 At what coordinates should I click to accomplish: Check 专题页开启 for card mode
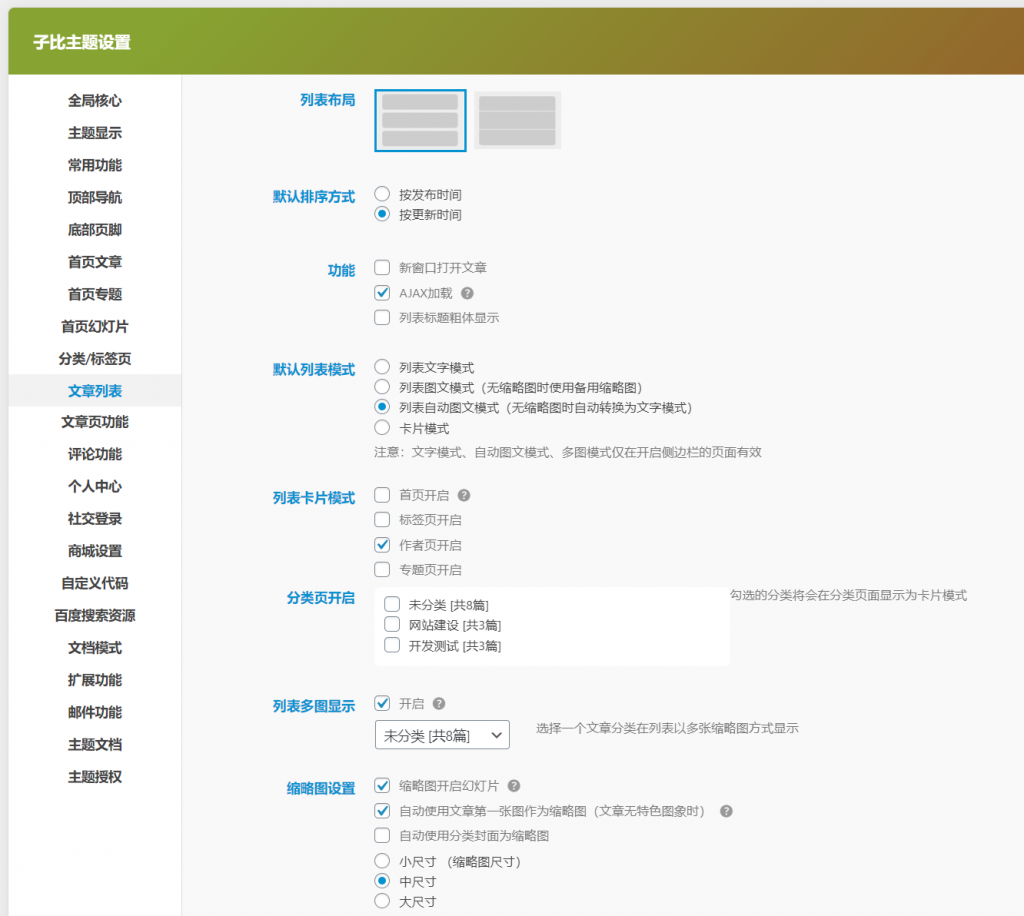[x=382, y=570]
